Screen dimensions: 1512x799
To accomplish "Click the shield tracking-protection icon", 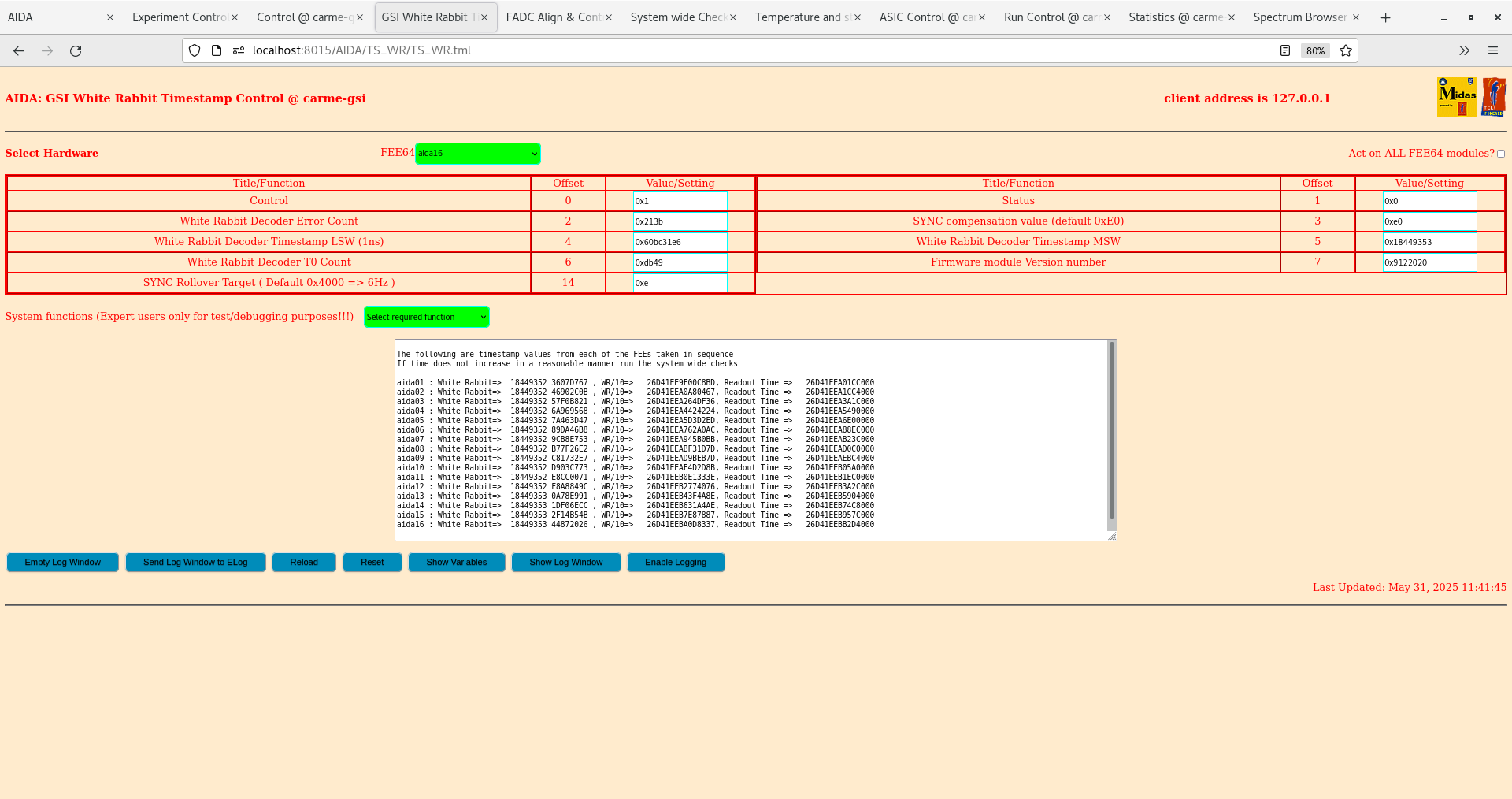I will [194, 50].
